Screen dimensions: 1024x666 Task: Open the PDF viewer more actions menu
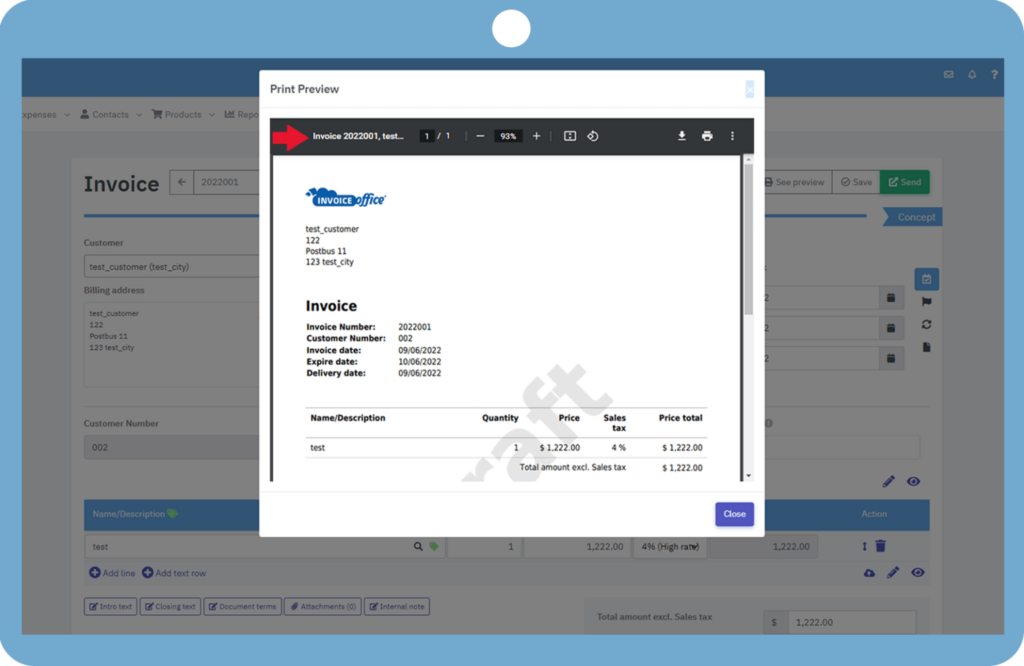732,136
